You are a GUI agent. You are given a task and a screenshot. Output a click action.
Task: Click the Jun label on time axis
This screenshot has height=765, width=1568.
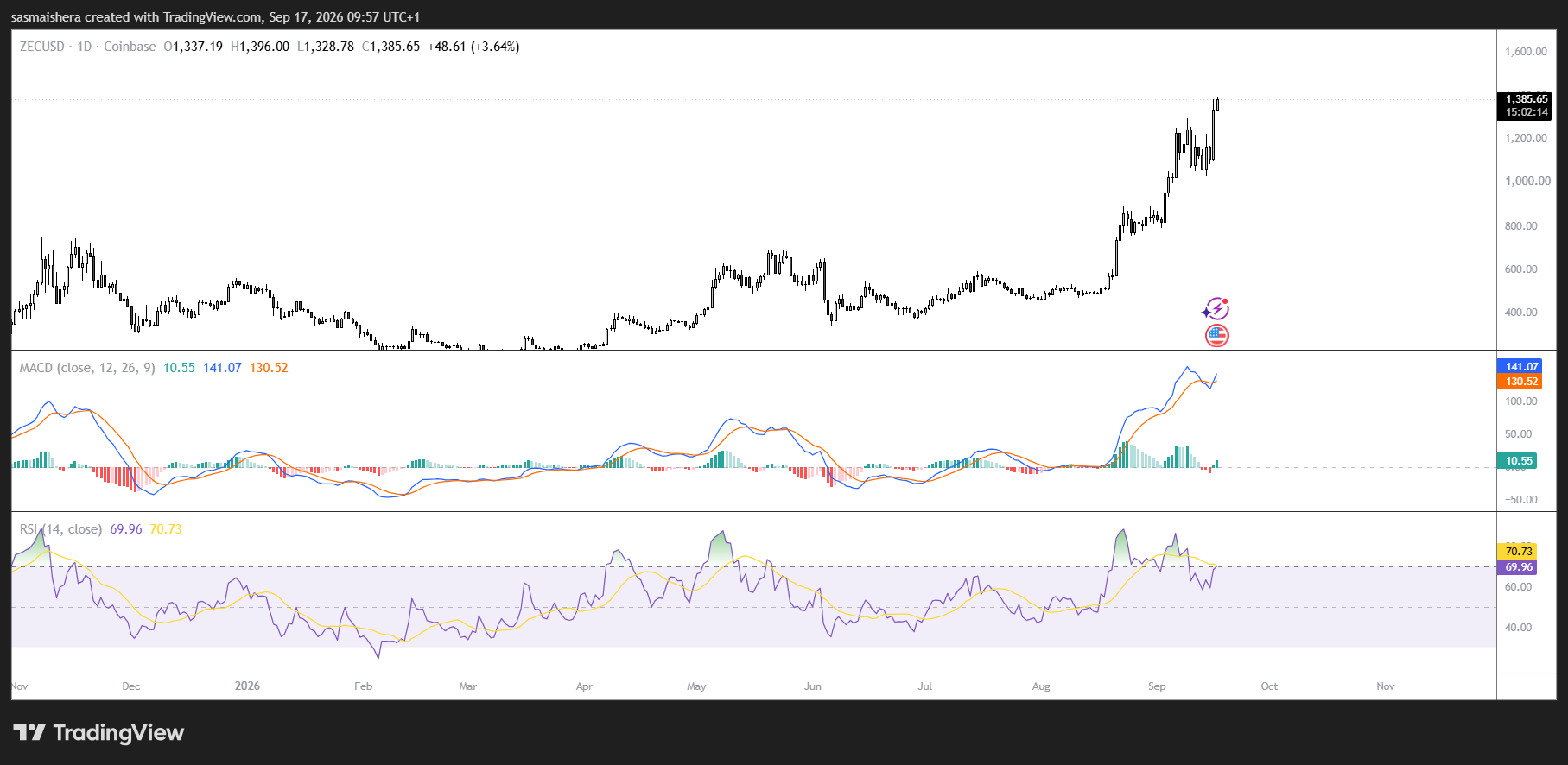point(813,686)
